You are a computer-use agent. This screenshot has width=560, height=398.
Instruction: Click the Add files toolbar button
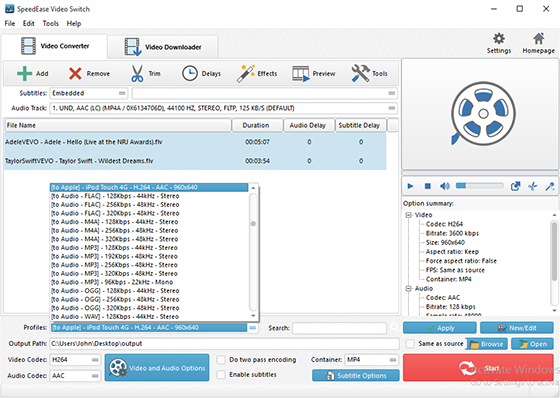(x=32, y=74)
